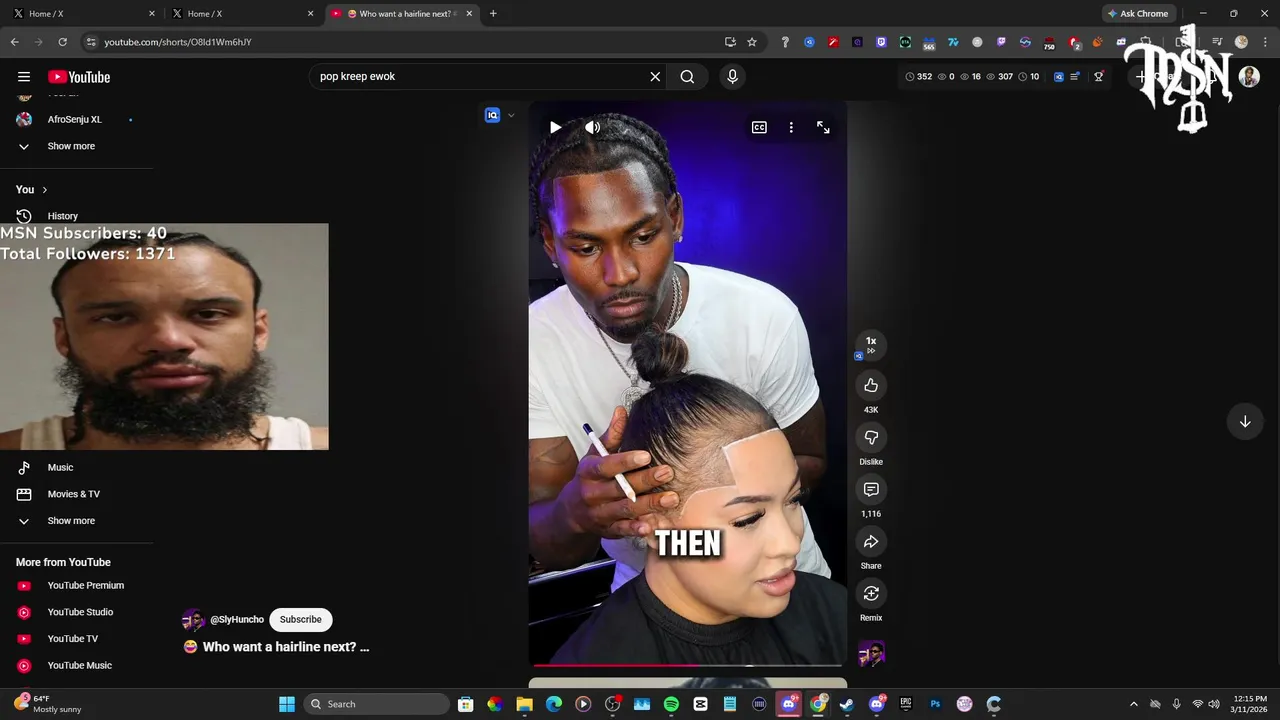Open the trophy icon in the stats bar
Screen dimensions: 1280x720
(x=1098, y=77)
